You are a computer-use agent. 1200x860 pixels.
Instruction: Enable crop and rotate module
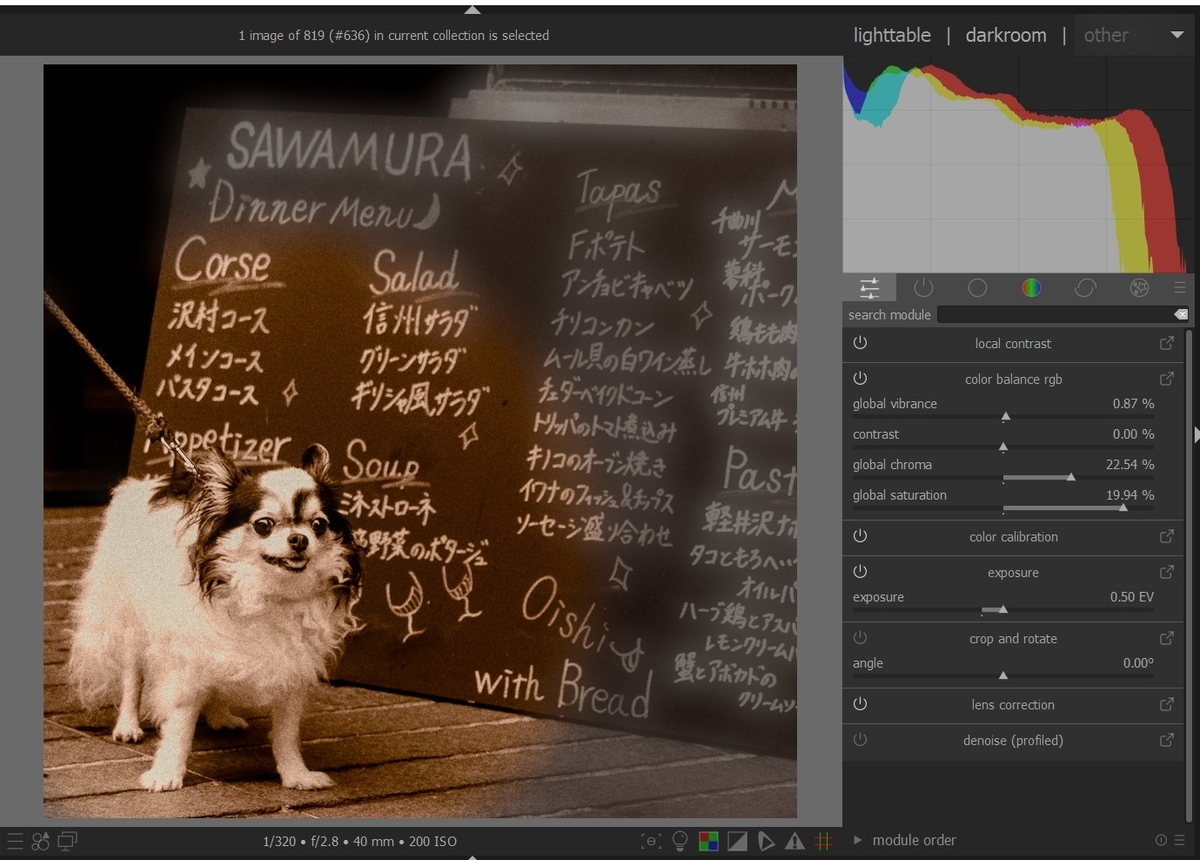[x=860, y=638]
